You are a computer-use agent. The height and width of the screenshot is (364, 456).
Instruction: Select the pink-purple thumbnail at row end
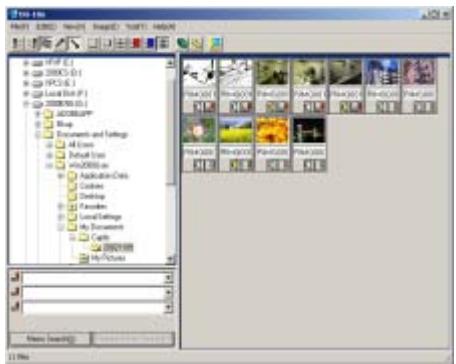[419, 72]
